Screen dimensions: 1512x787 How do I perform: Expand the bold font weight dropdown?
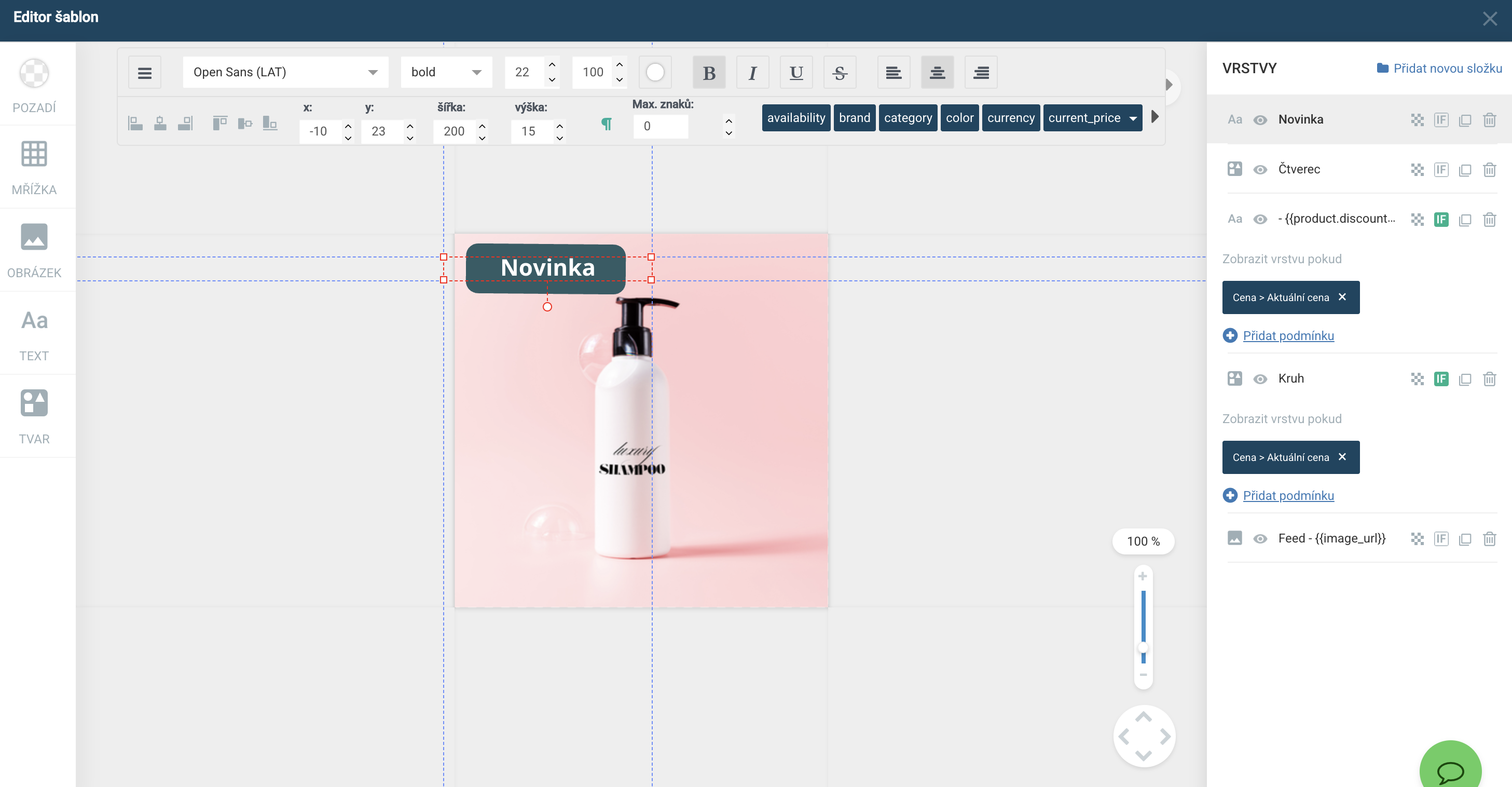[x=446, y=72]
